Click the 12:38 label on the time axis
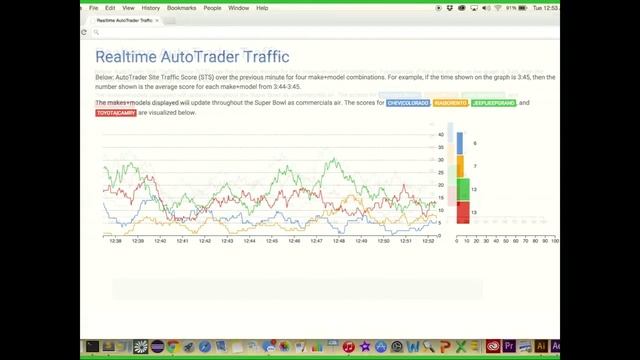 tap(116, 241)
